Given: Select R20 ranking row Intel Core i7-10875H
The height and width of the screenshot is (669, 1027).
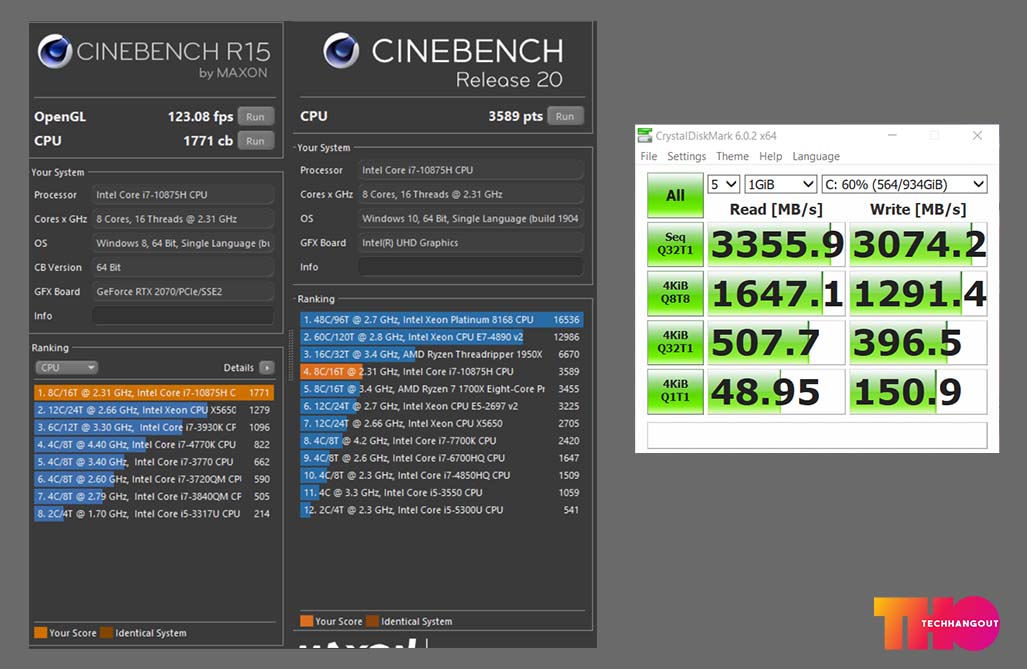Looking at the screenshot, I should (441, 372).
